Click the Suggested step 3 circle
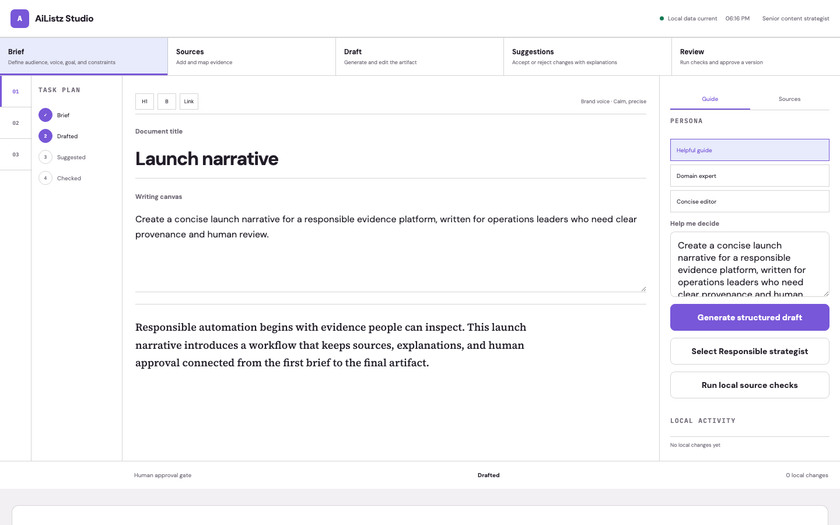Image resolution: width=840 pixels, height=525 pixels. 46,157
